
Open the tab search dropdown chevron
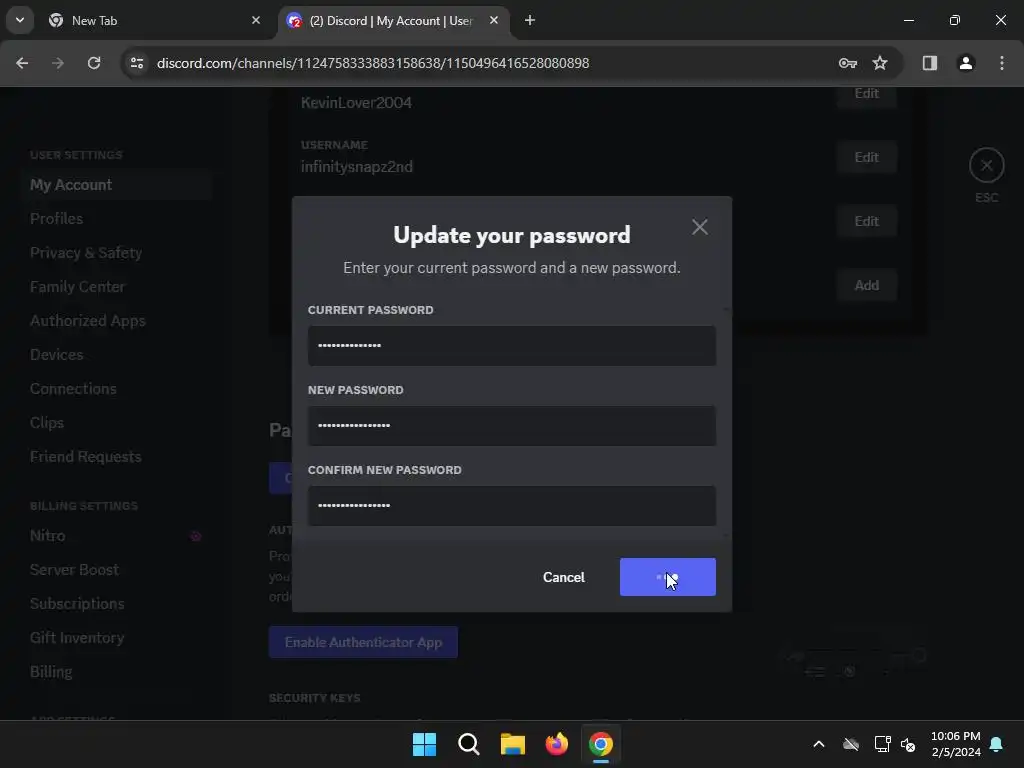point(20,20)
